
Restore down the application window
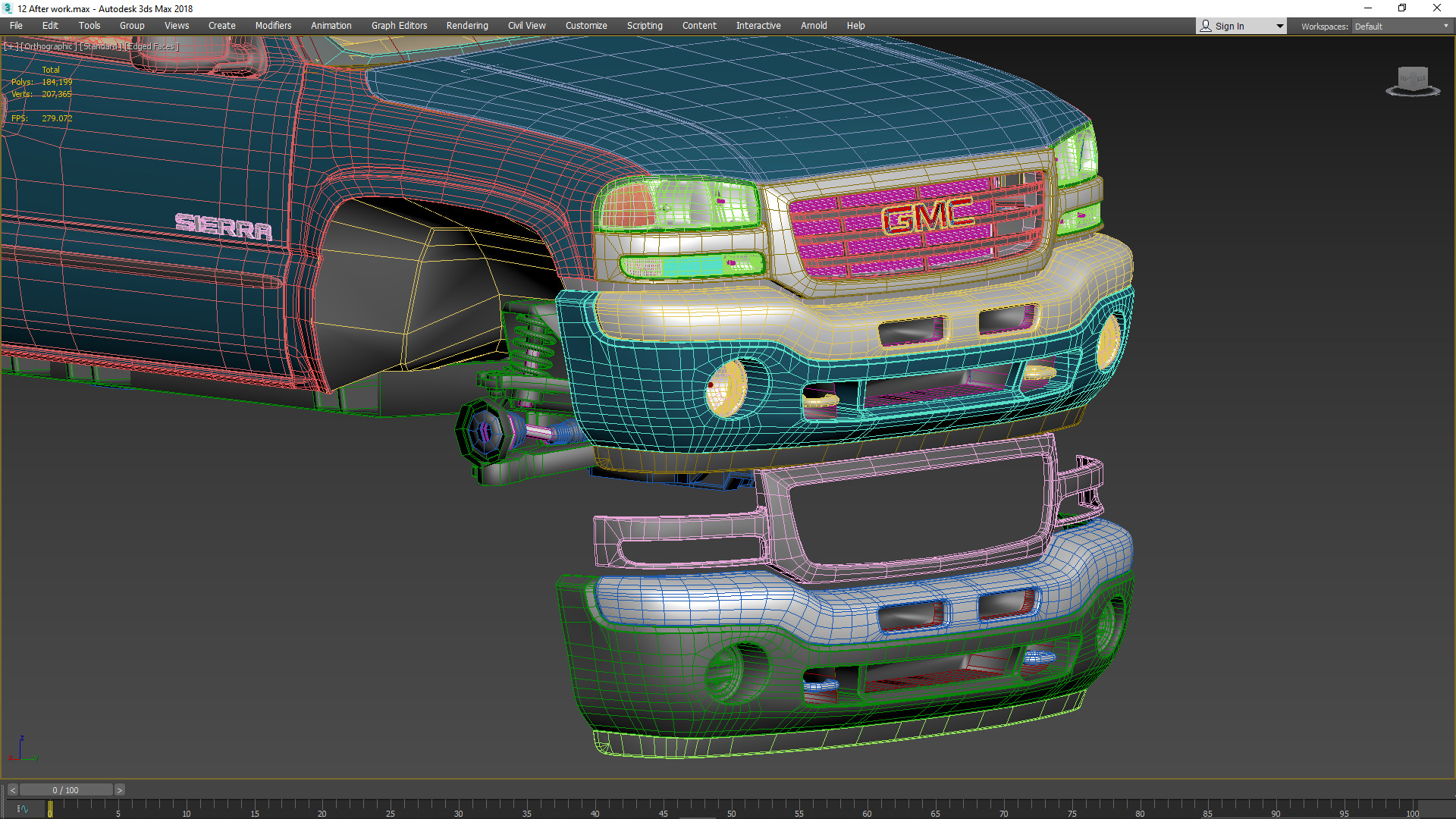click(1402, 8)
